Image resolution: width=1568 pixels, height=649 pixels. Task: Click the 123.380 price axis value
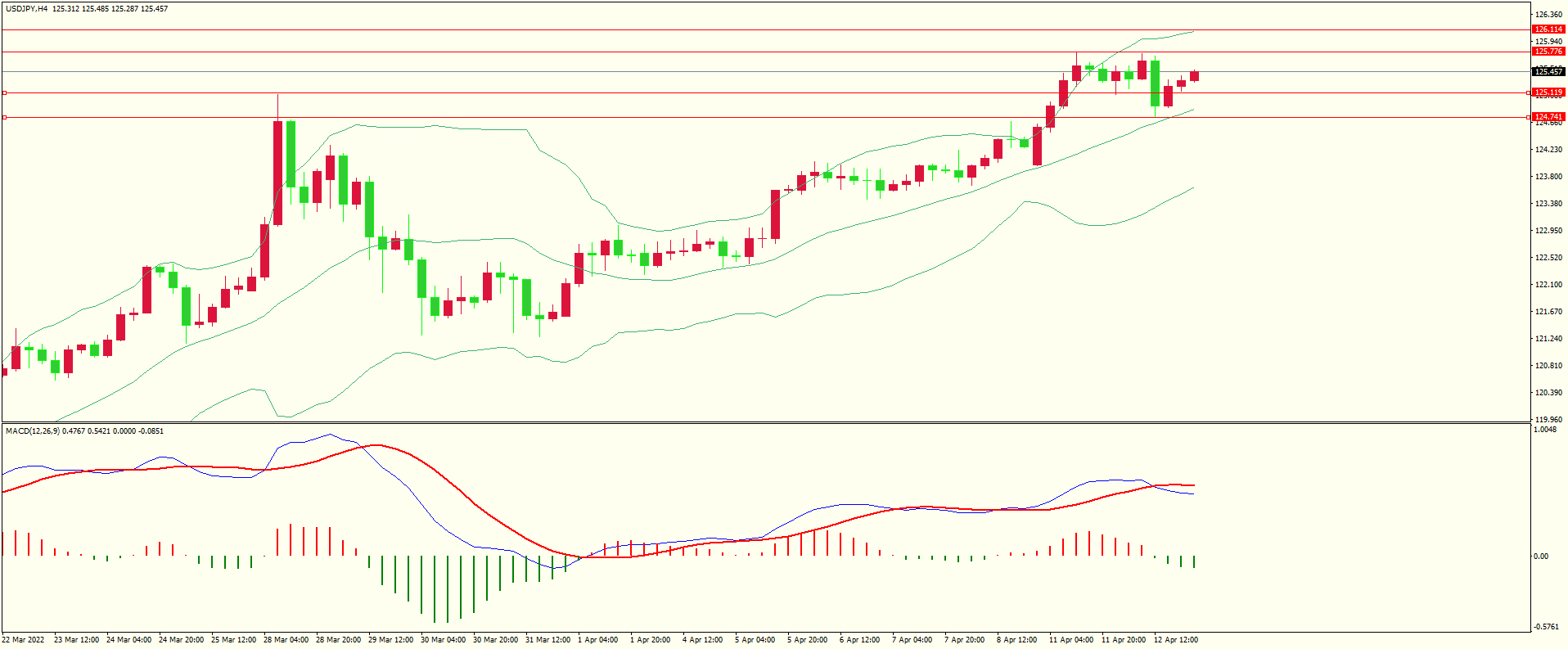point(1548,204)
